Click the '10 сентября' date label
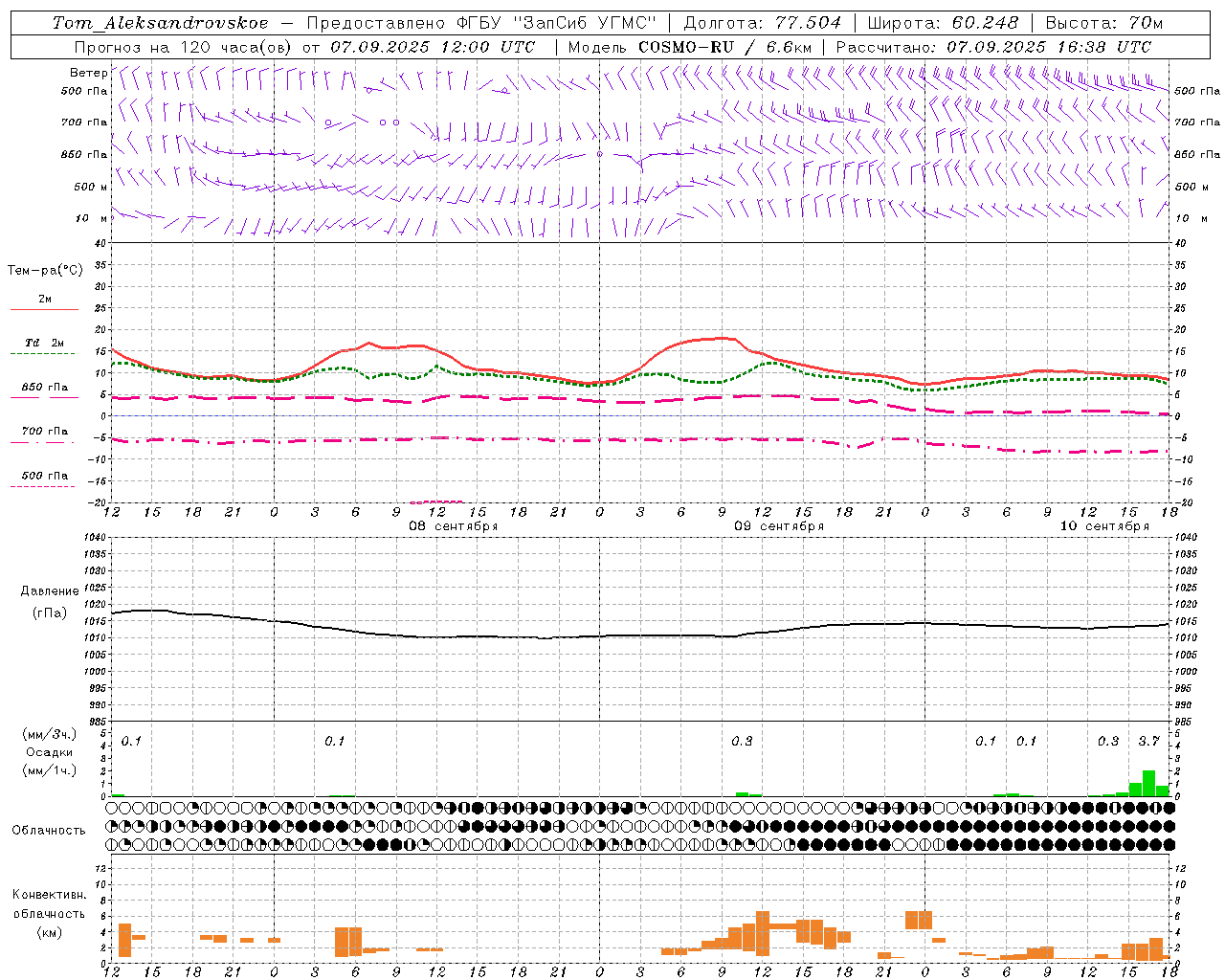This screenshot has height=980, width=1225. pos(1104,526)
